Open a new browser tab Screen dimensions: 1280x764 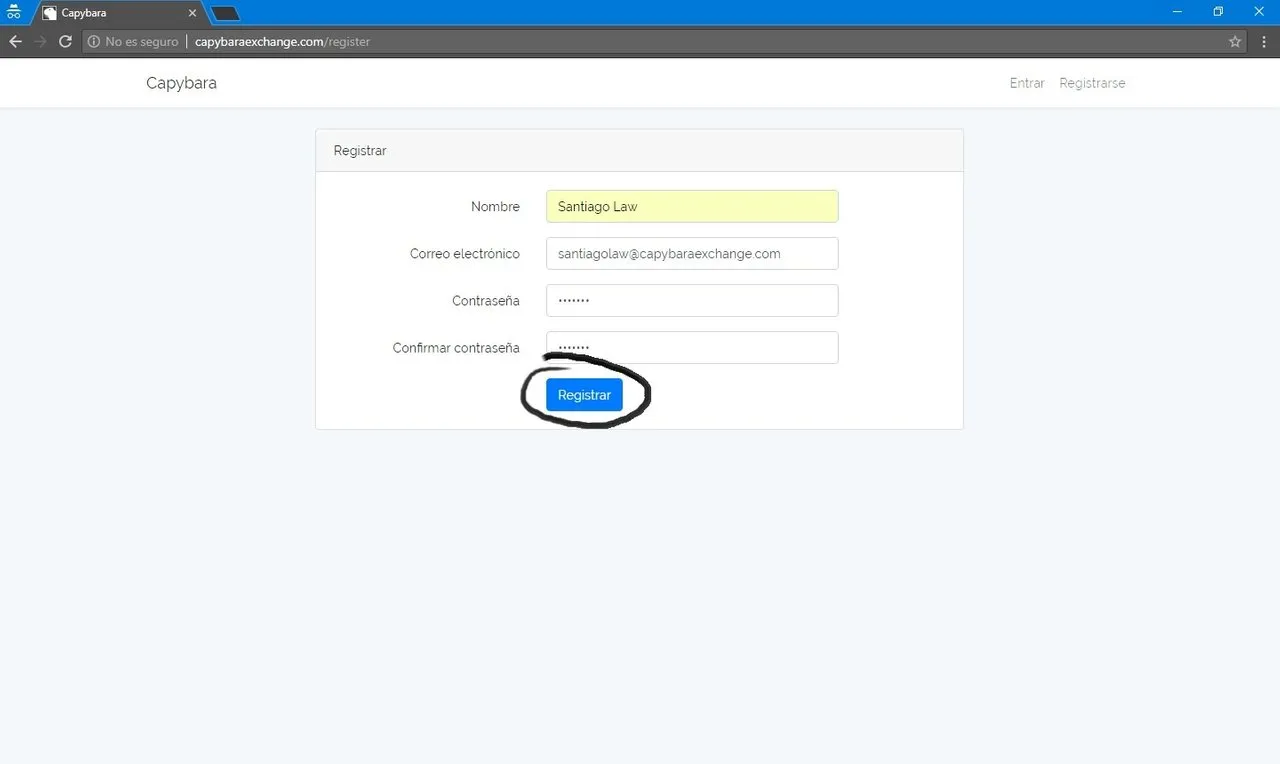pos(226,13)
